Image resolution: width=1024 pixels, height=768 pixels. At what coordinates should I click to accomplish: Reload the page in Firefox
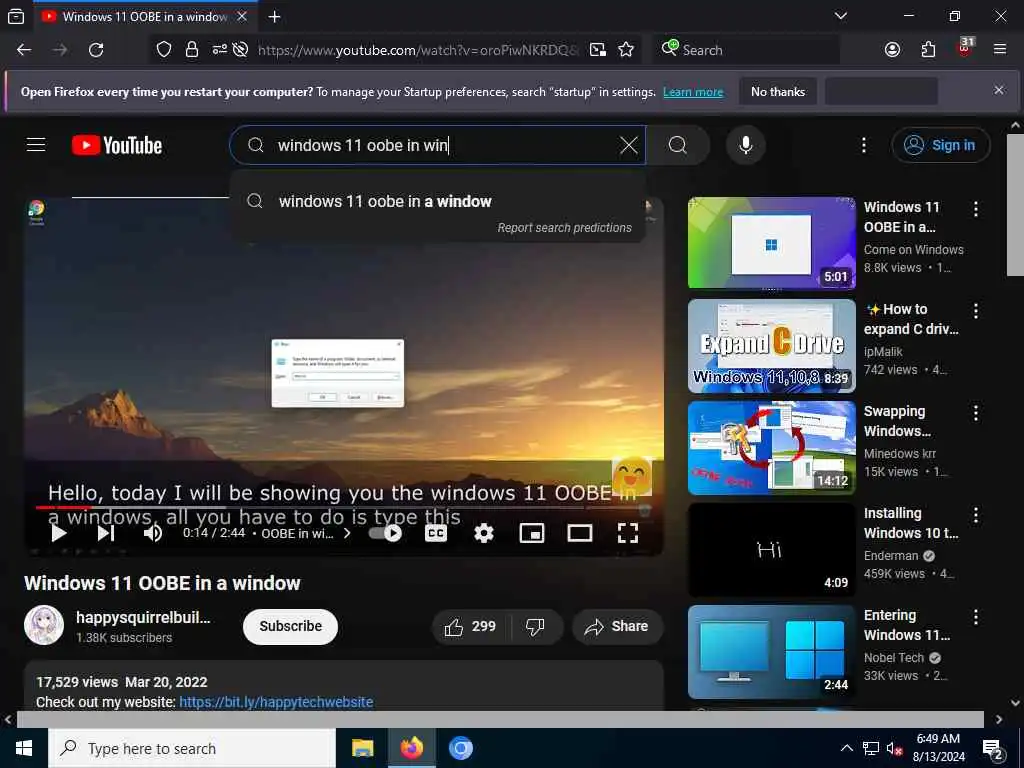click(x=96, y=50)
